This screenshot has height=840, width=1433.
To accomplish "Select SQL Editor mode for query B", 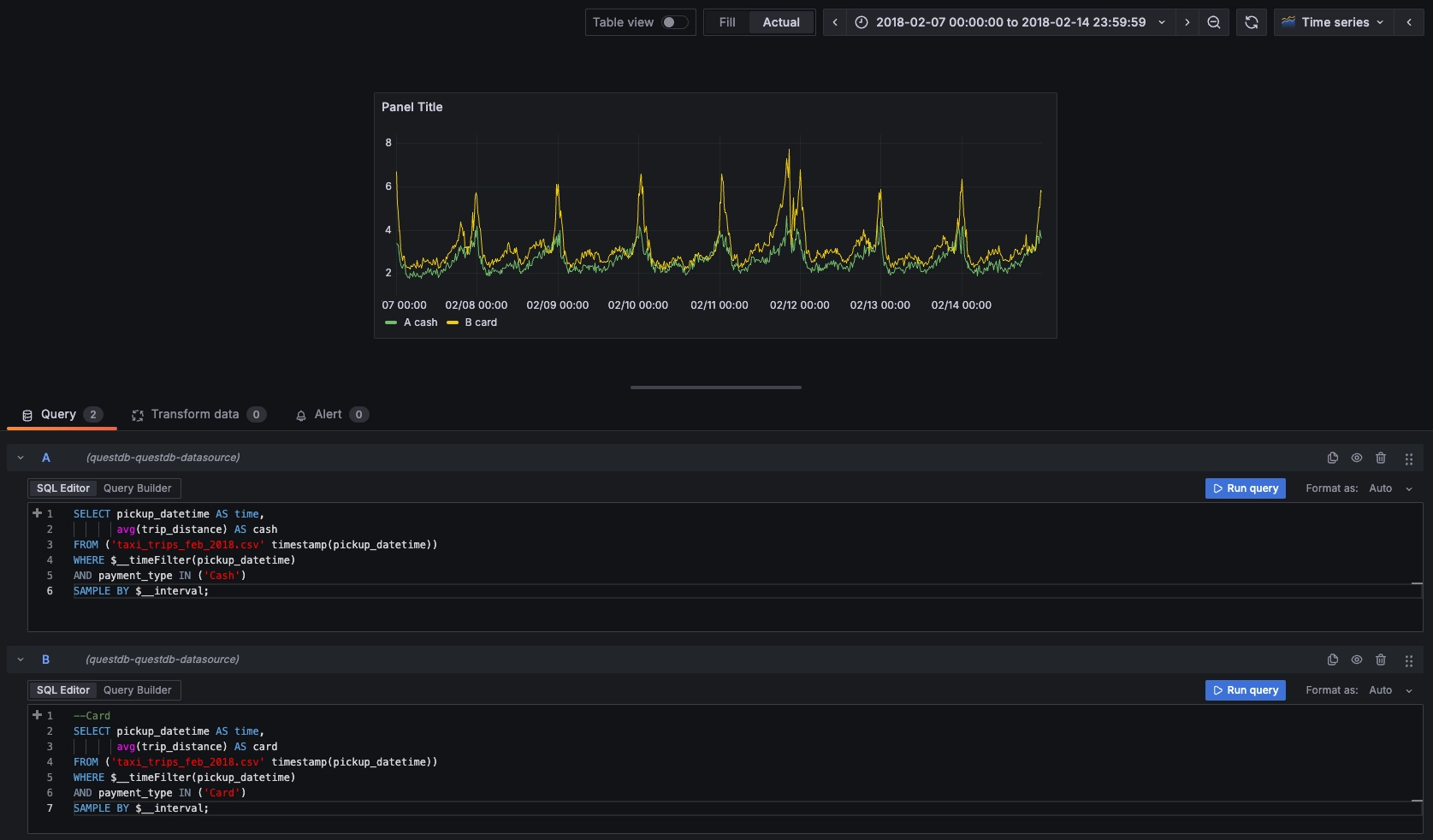I will click(63, 690).
